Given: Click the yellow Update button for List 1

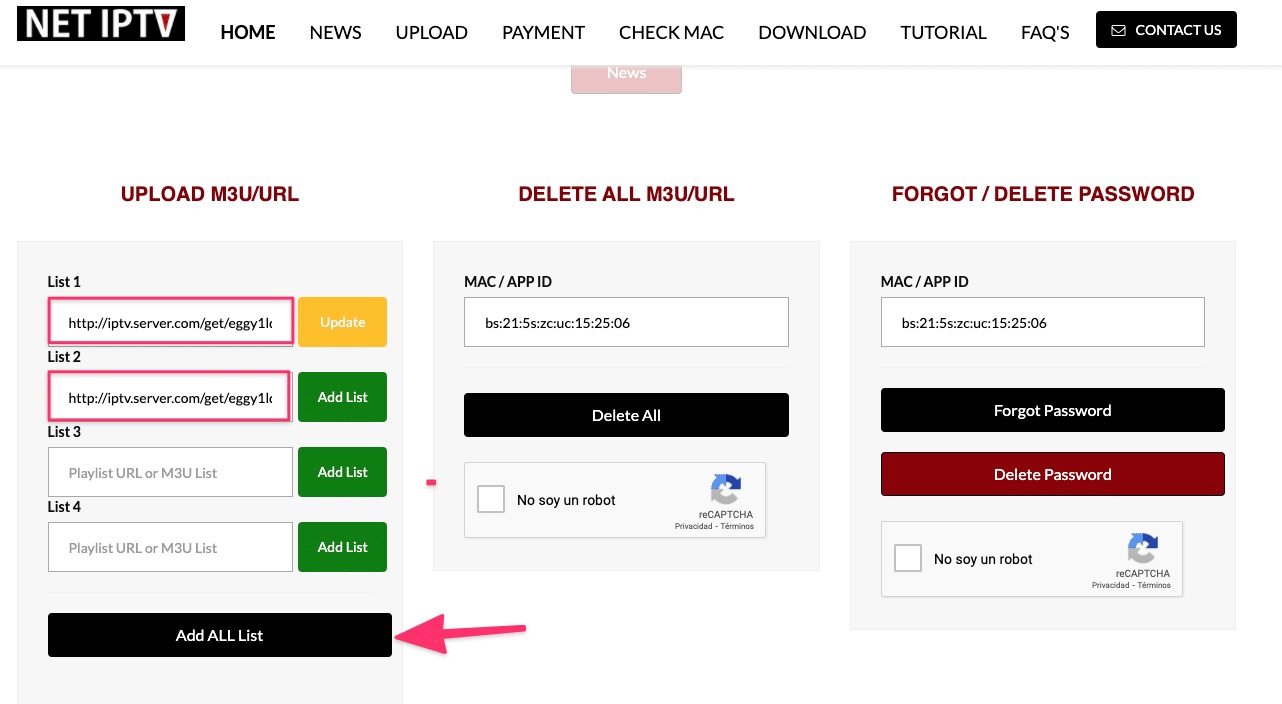Looking at the screenshot, I should coord(342,322).
